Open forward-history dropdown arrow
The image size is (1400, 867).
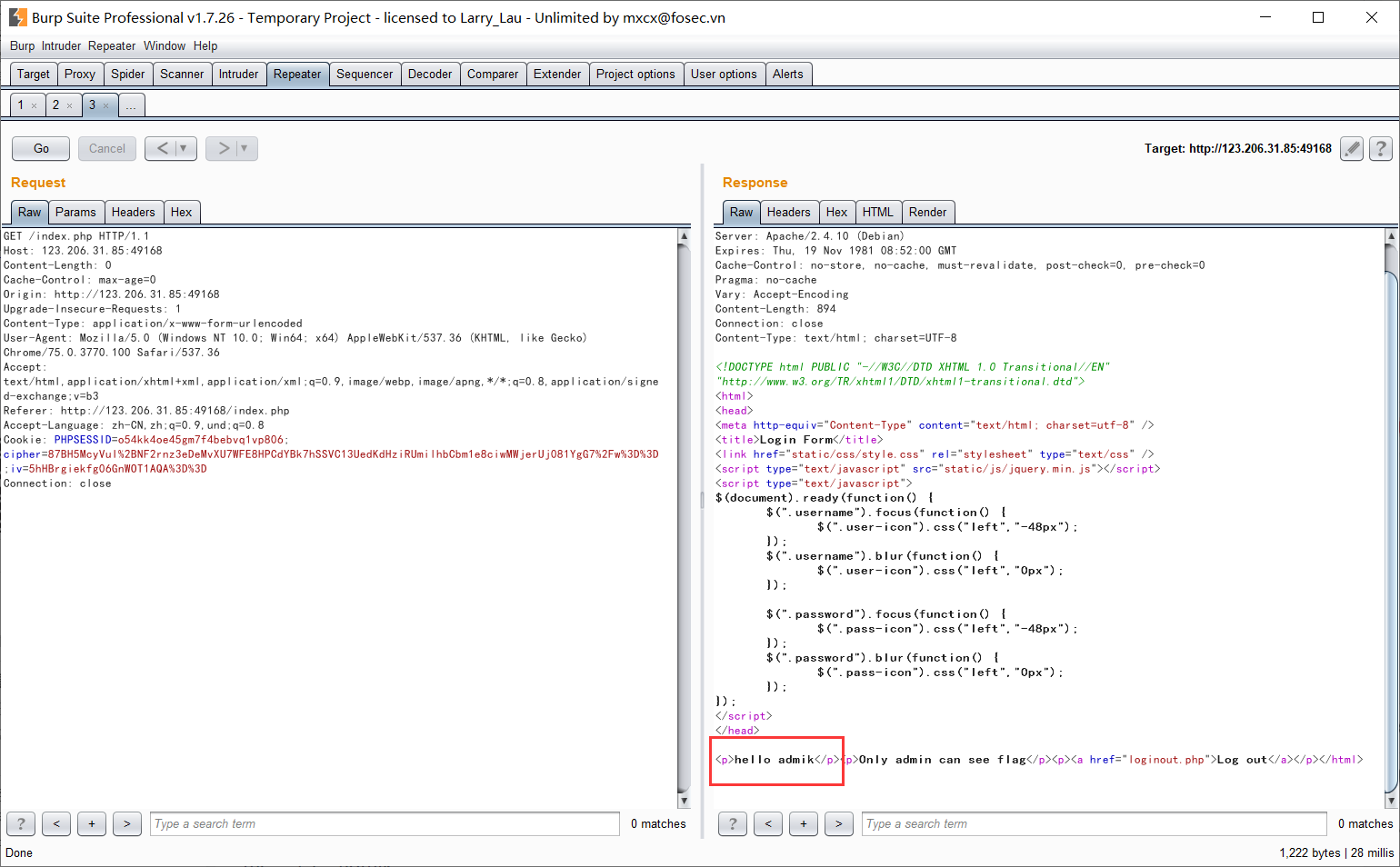point(245,148)
